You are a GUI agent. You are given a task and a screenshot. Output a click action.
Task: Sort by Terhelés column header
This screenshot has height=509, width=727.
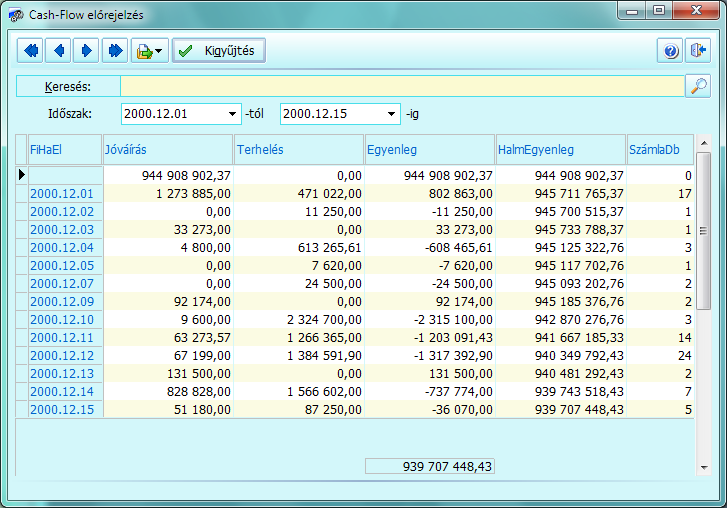[x=299, y=149]
